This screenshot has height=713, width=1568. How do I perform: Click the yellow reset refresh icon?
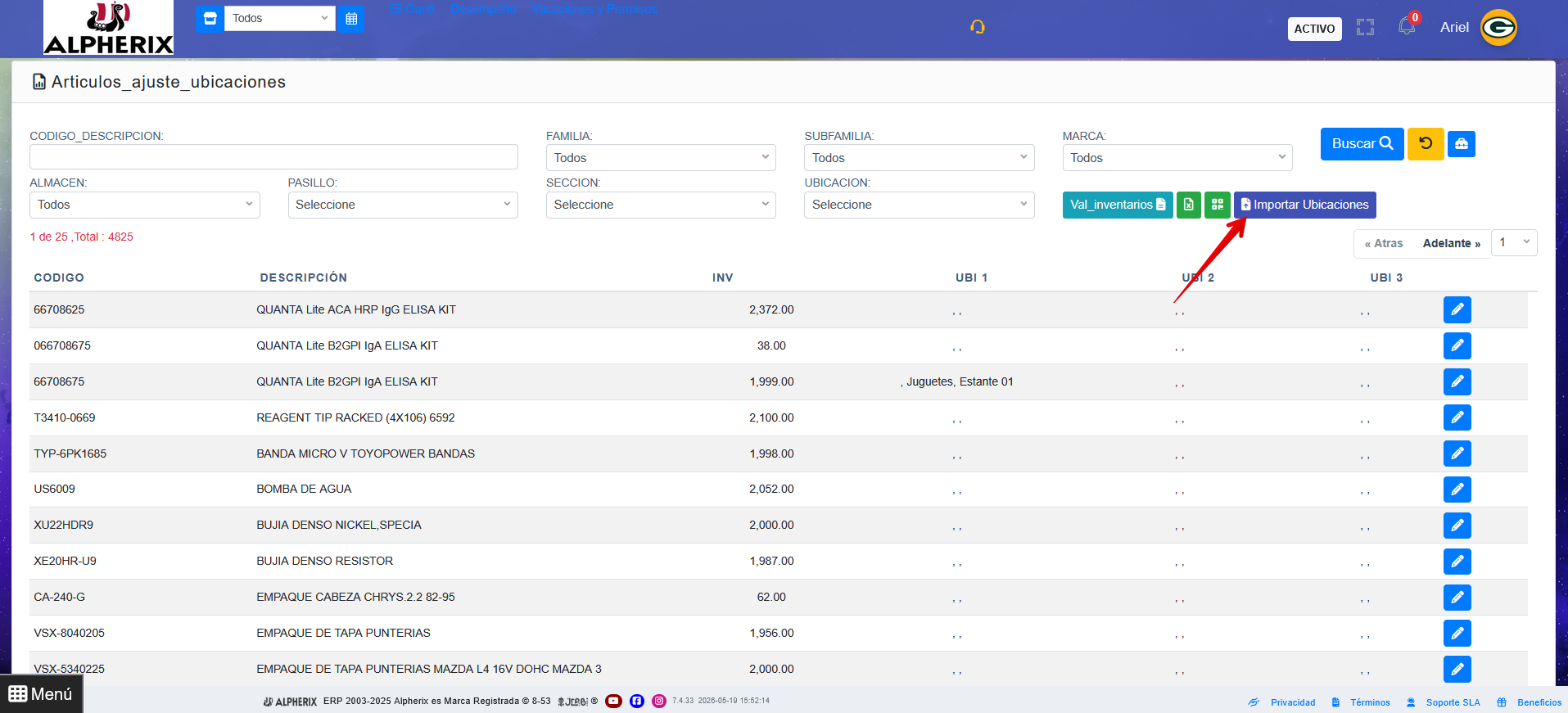(1426, 144)
